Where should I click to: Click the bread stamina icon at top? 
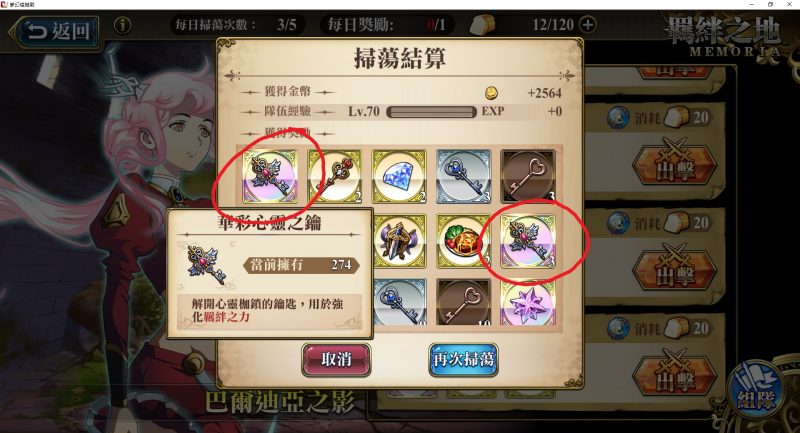(482, 24)
